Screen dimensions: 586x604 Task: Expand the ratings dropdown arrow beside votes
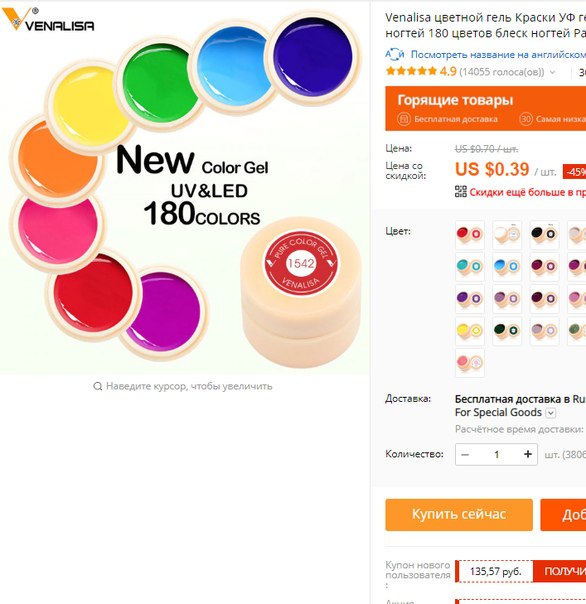pyautogui.click(x=552, y=72)
